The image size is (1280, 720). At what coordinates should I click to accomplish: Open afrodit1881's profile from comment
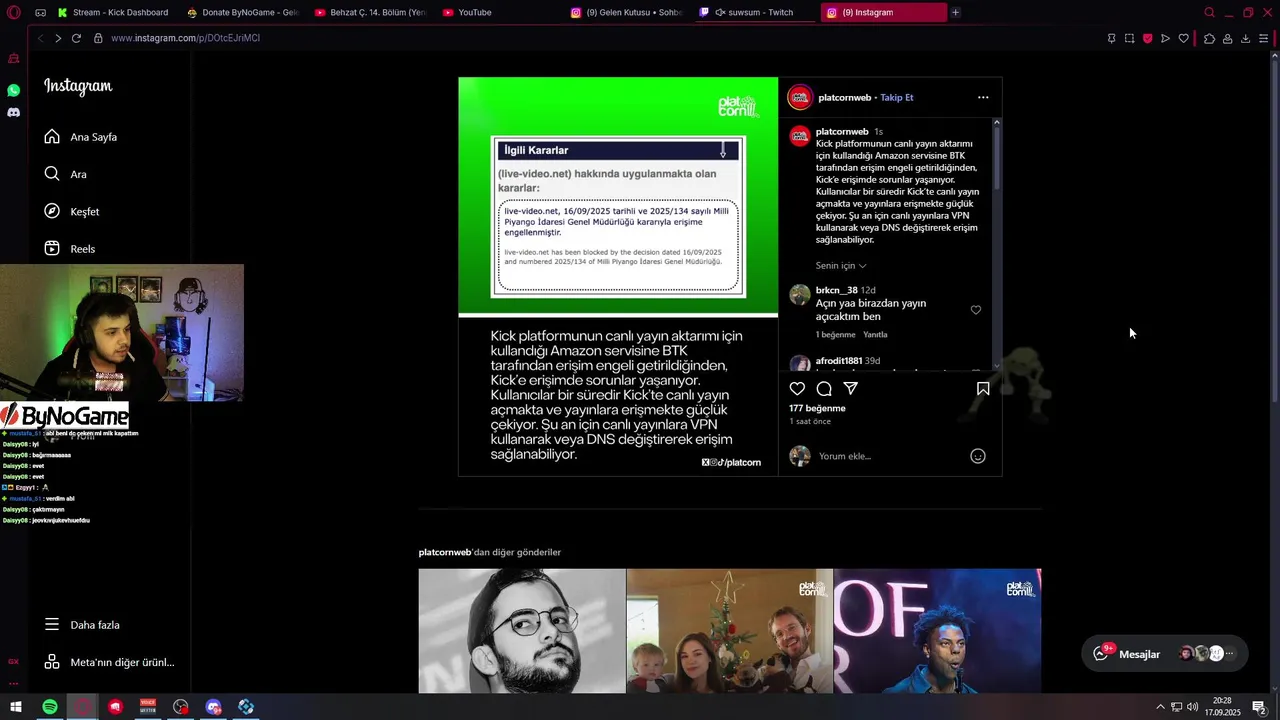click(x=838, y=361)
